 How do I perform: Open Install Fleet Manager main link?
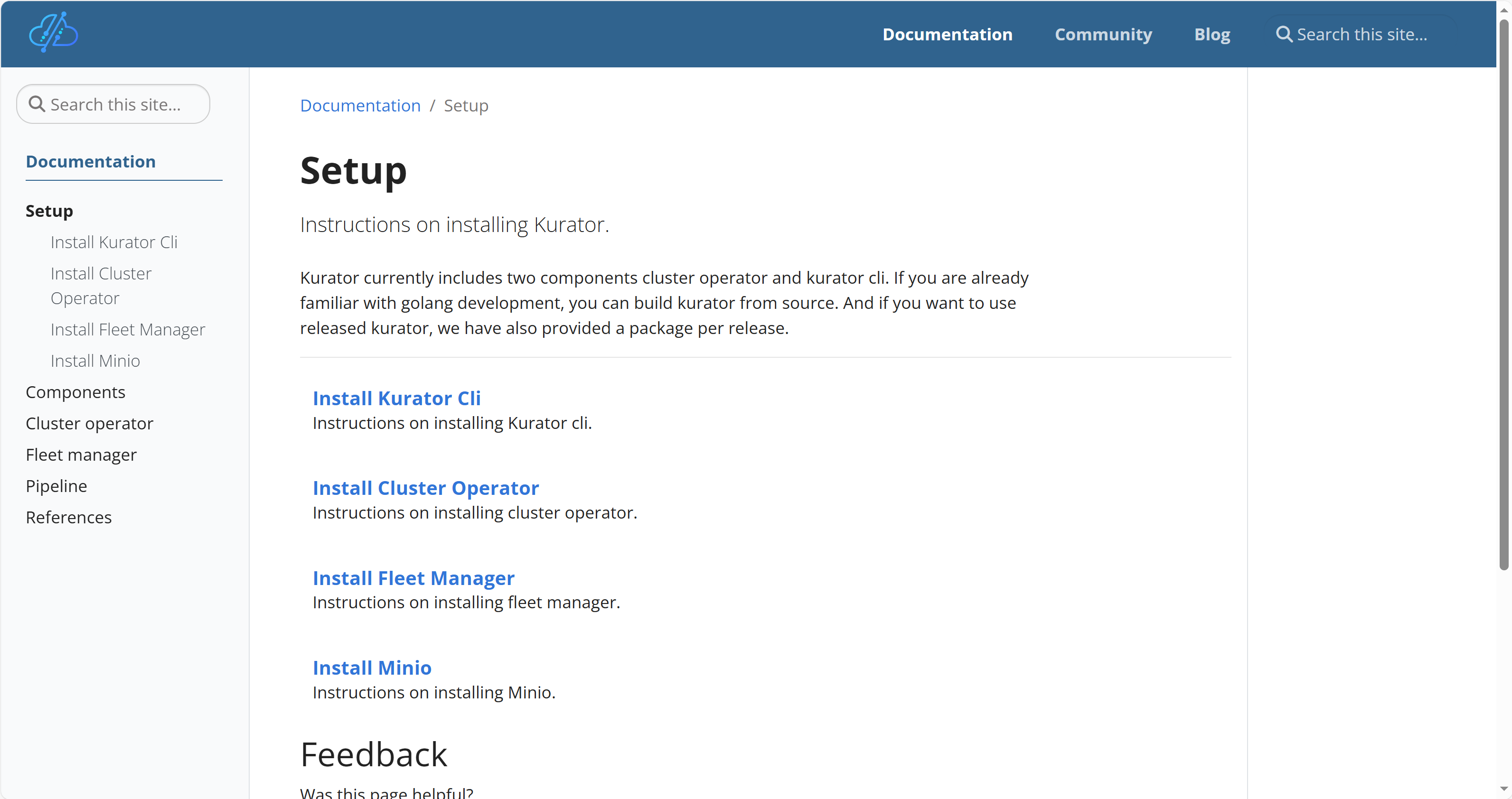(x=413, y=578)
